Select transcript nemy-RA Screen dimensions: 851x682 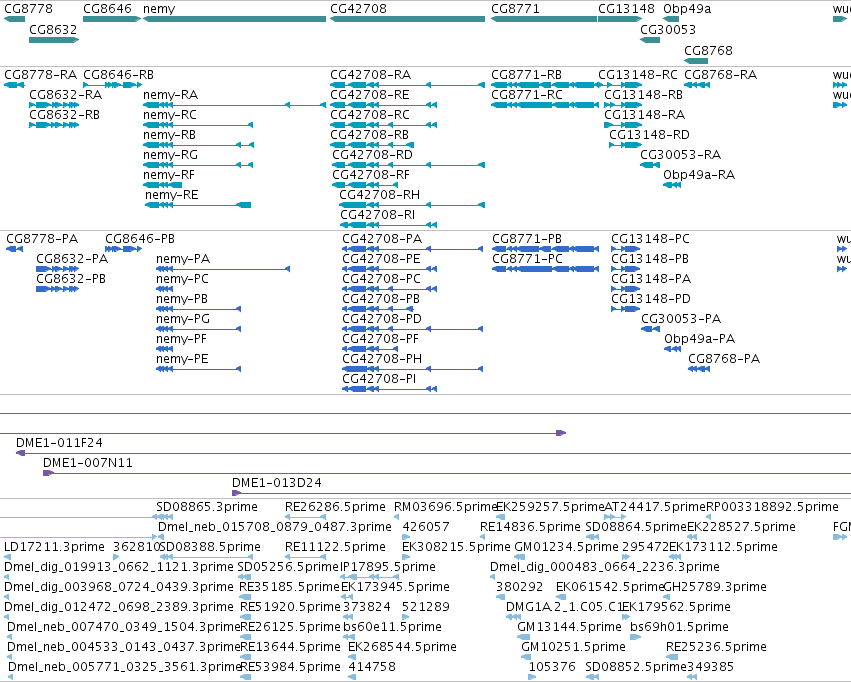(x=170, y=94)
